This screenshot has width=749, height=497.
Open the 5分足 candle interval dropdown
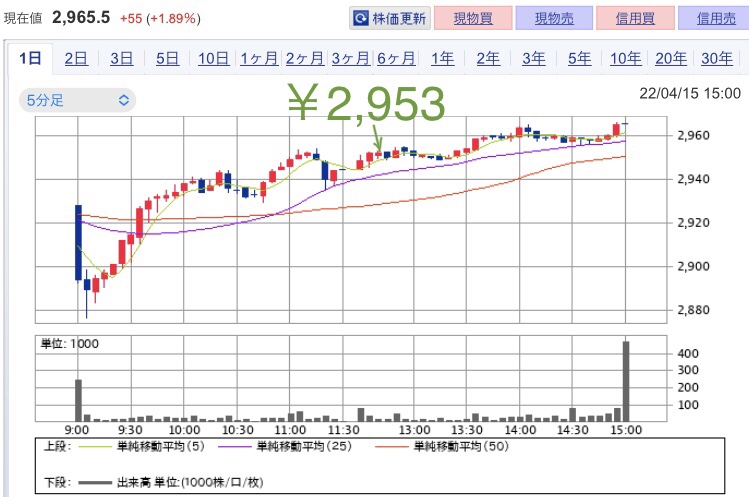point(77,100)
